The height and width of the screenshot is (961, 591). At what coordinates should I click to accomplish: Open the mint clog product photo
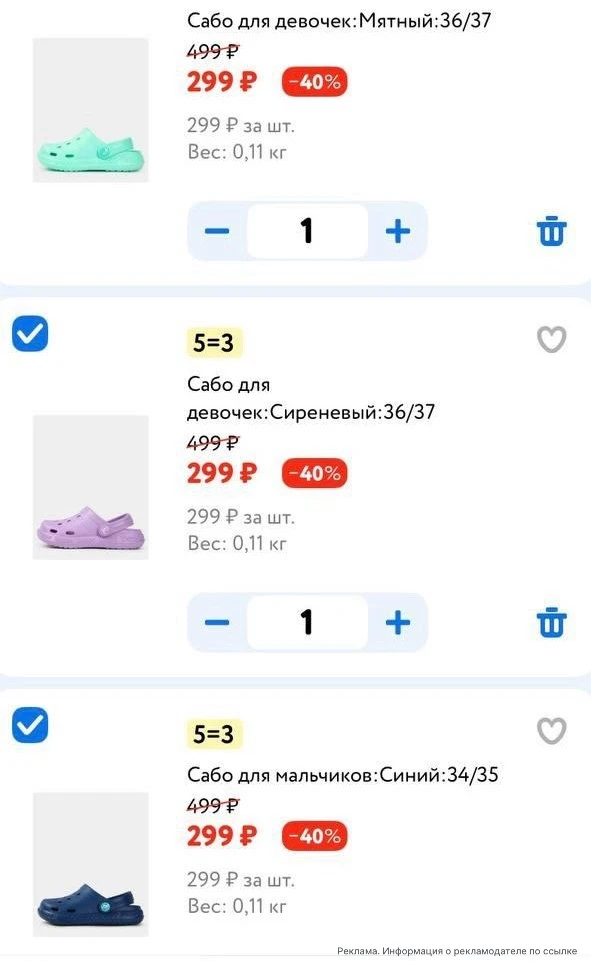coord(91,110)
